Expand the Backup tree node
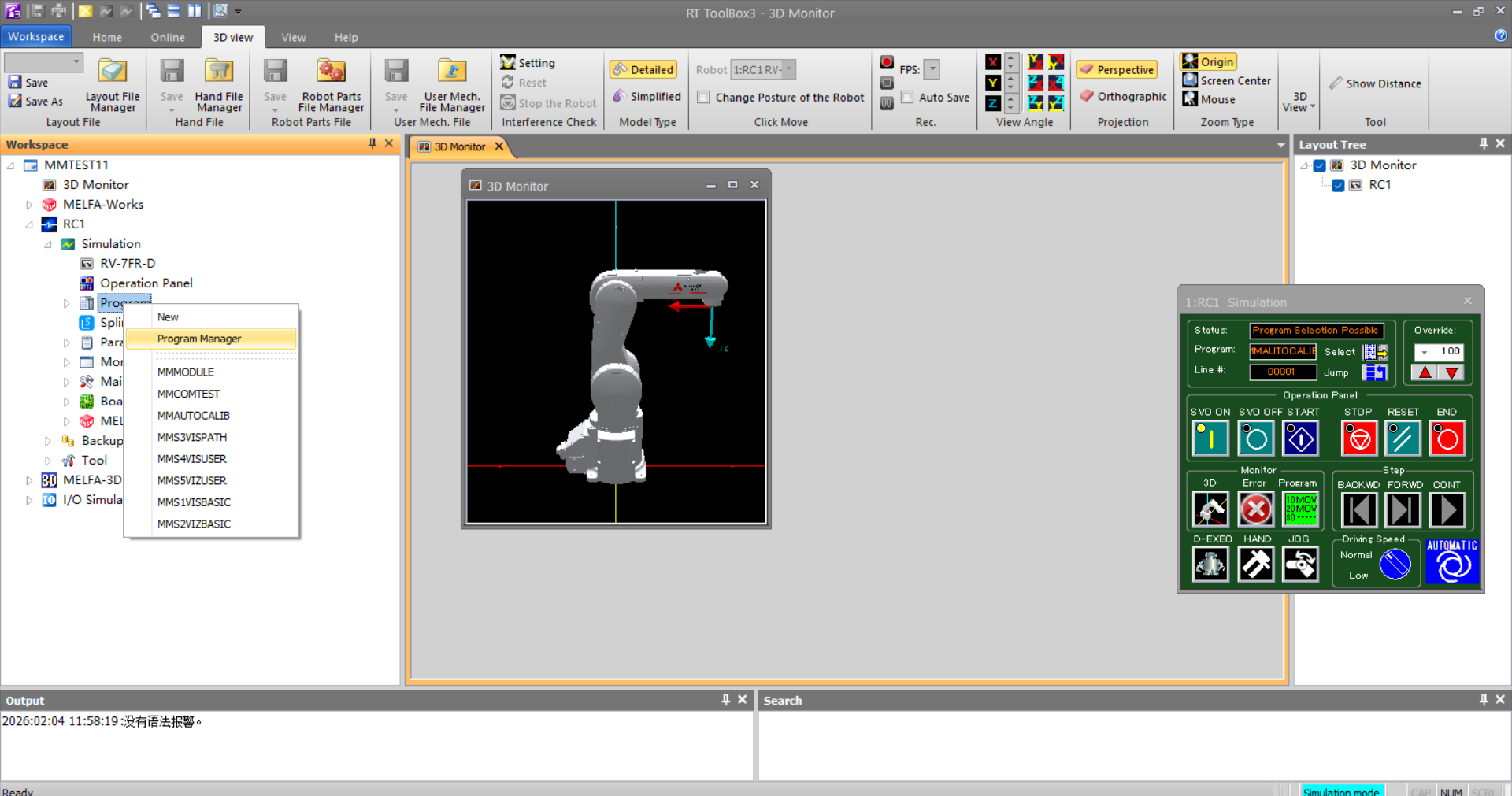Viewport: 1512px width, 796px height. (x=48, y=441)
